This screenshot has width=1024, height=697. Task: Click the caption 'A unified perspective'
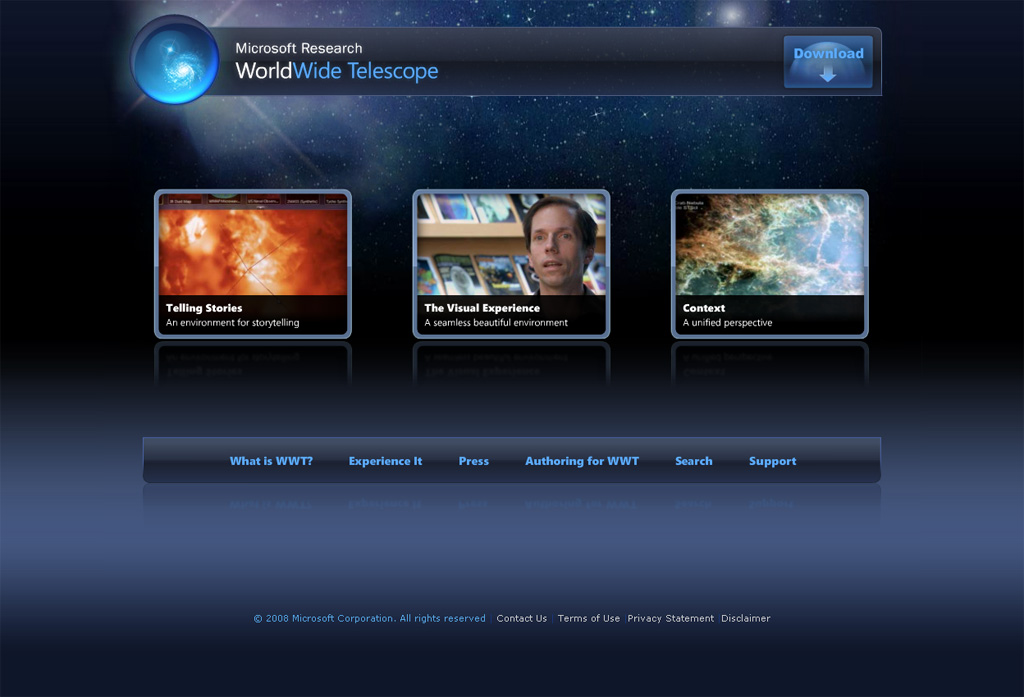(x=728, y=323)
